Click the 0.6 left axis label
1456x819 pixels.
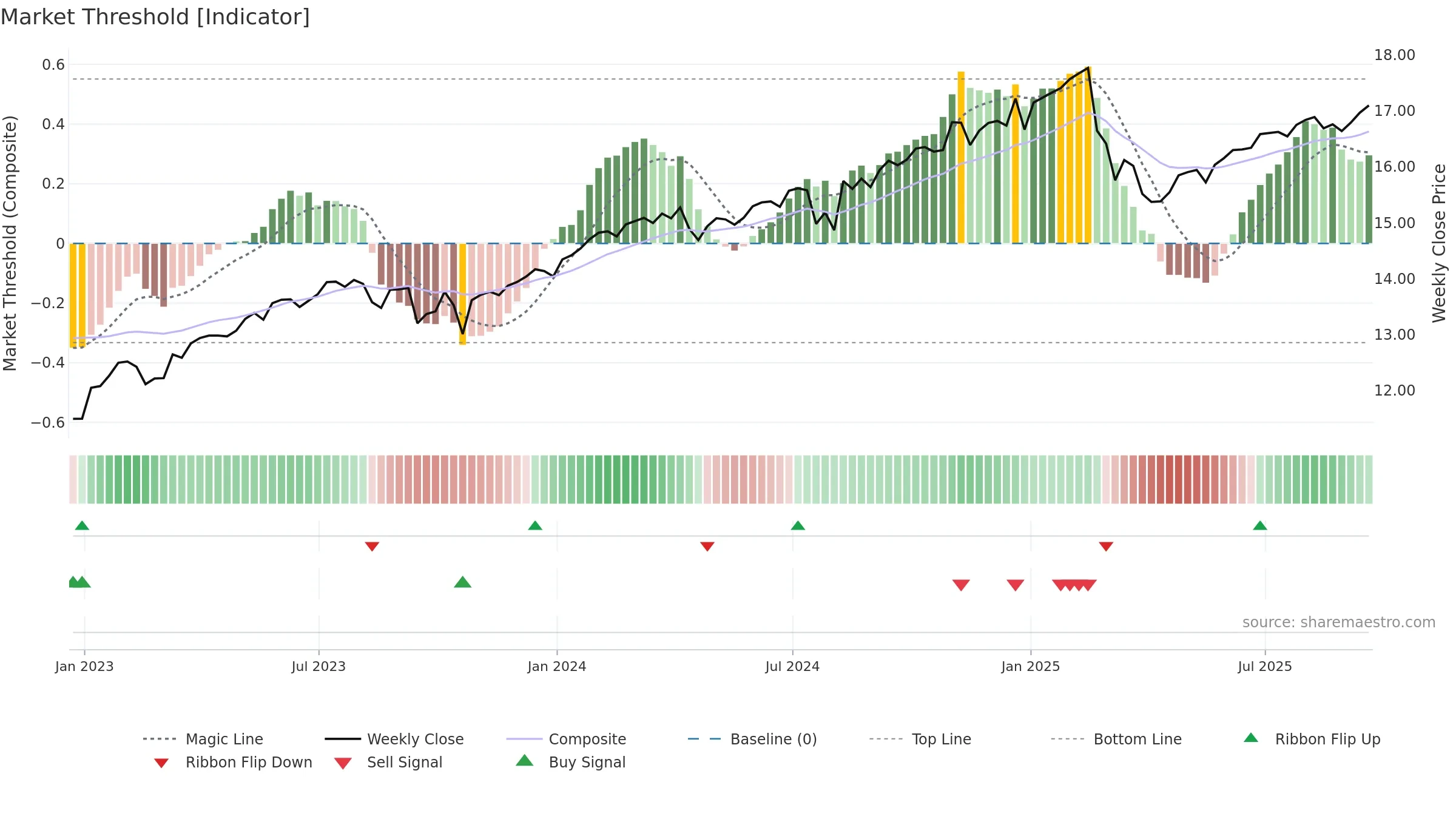tap(53, 65)
